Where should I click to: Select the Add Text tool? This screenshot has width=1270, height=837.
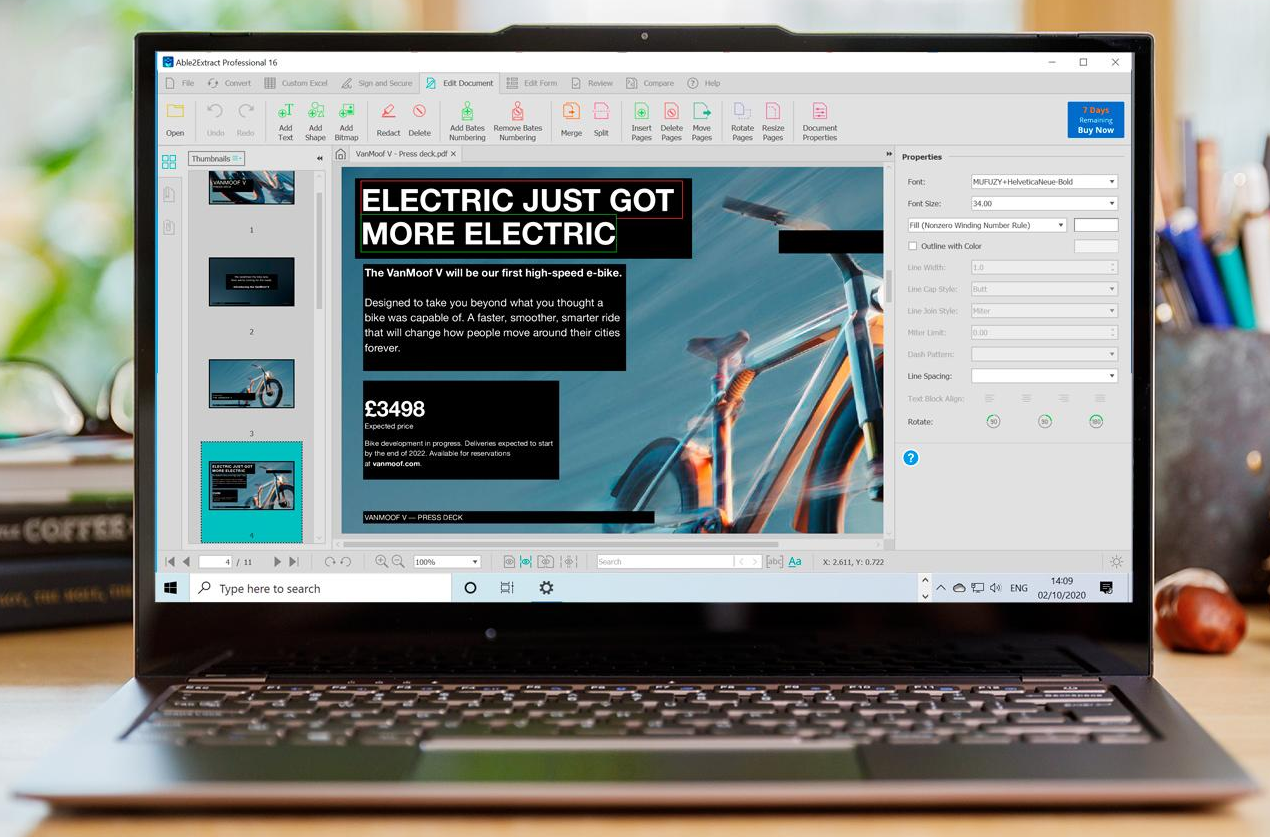click(286, 121)
